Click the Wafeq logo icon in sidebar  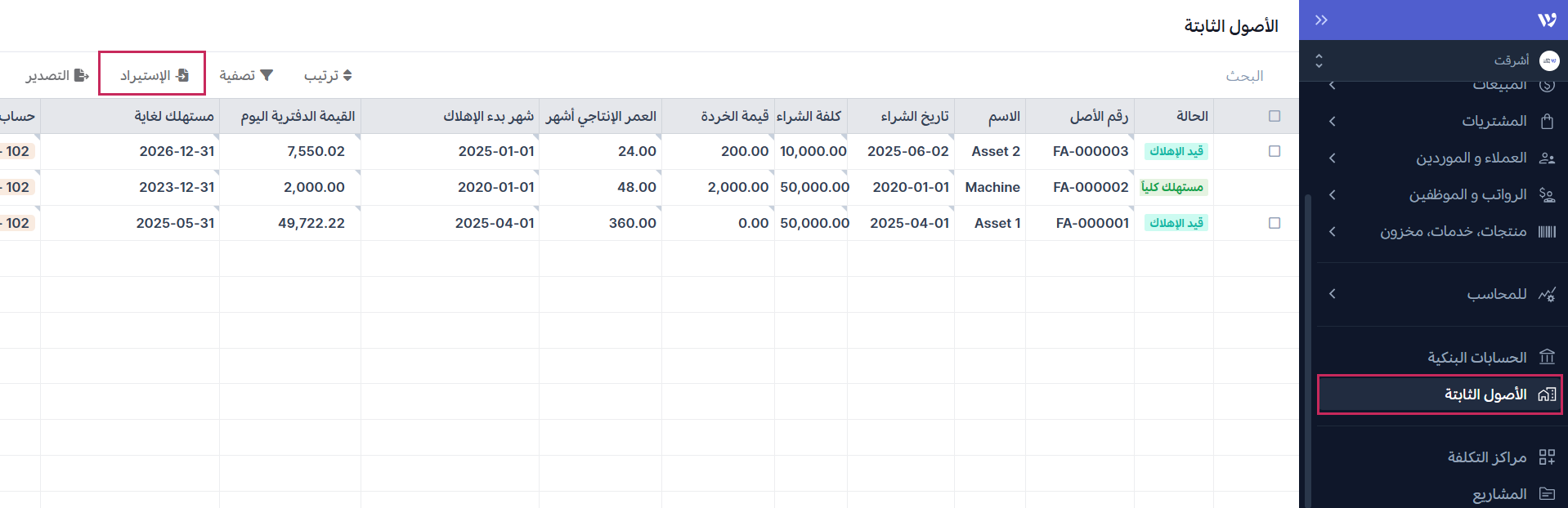tap(1546, 20)
